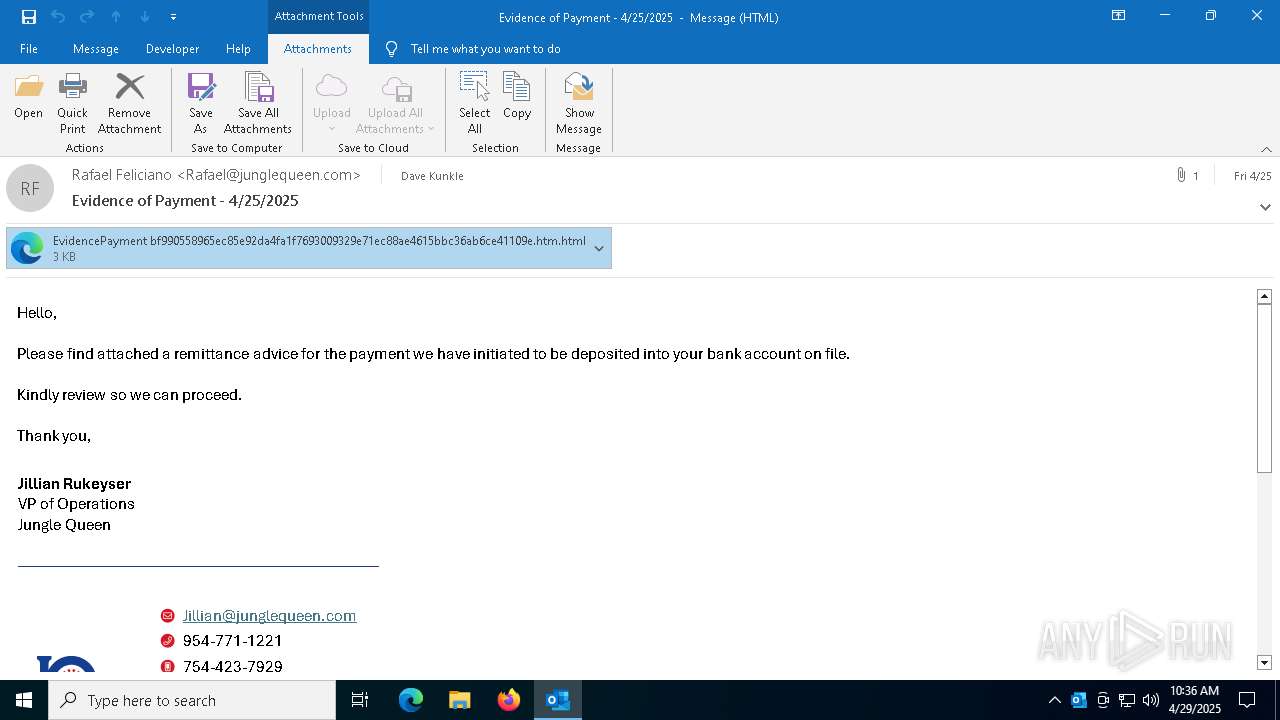Click the message vertical scrollbar thumb
The width and height of the screenshot is (1280, 720).
(1264, 388)
